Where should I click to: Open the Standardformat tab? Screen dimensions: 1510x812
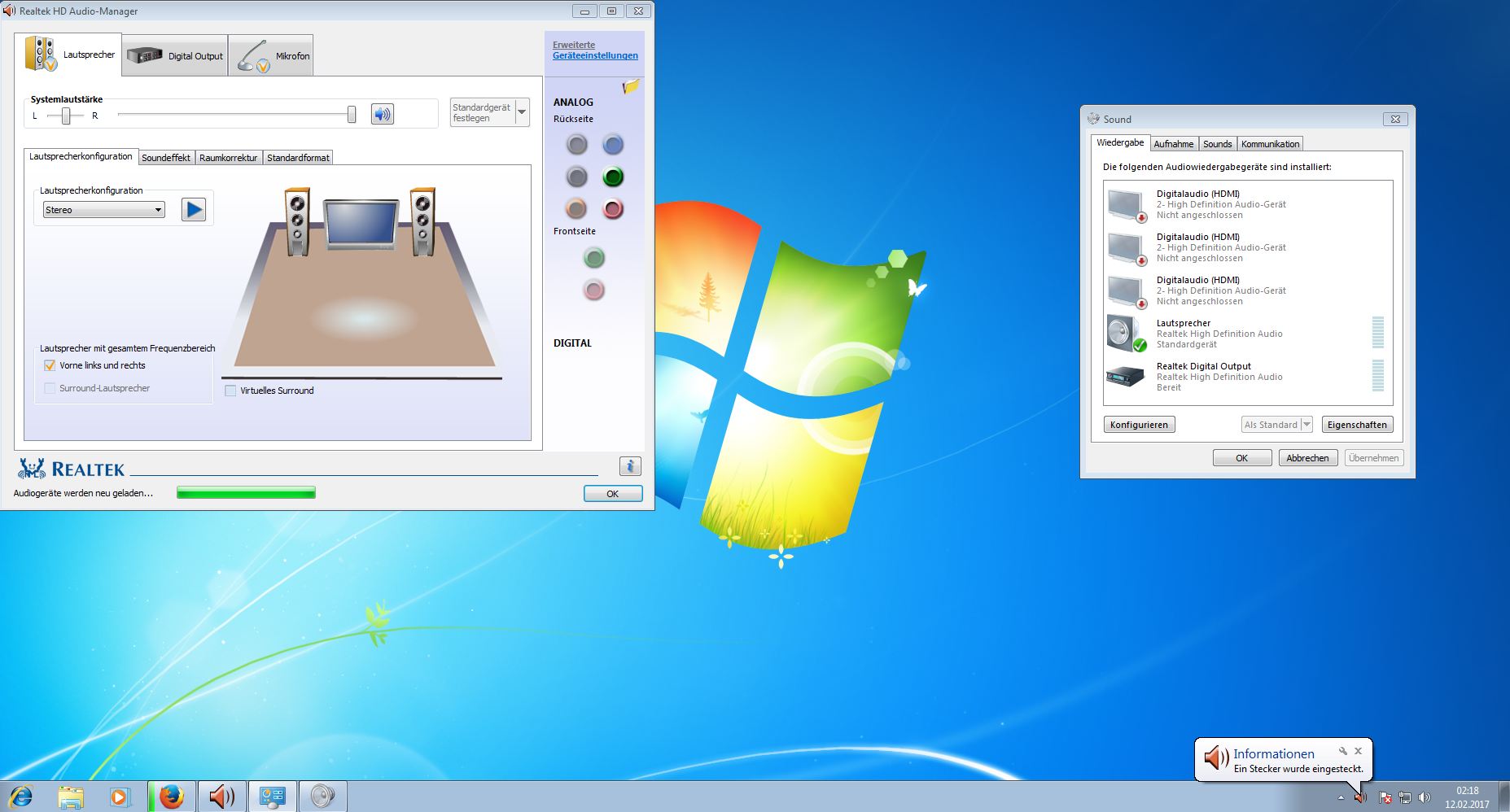298,158
